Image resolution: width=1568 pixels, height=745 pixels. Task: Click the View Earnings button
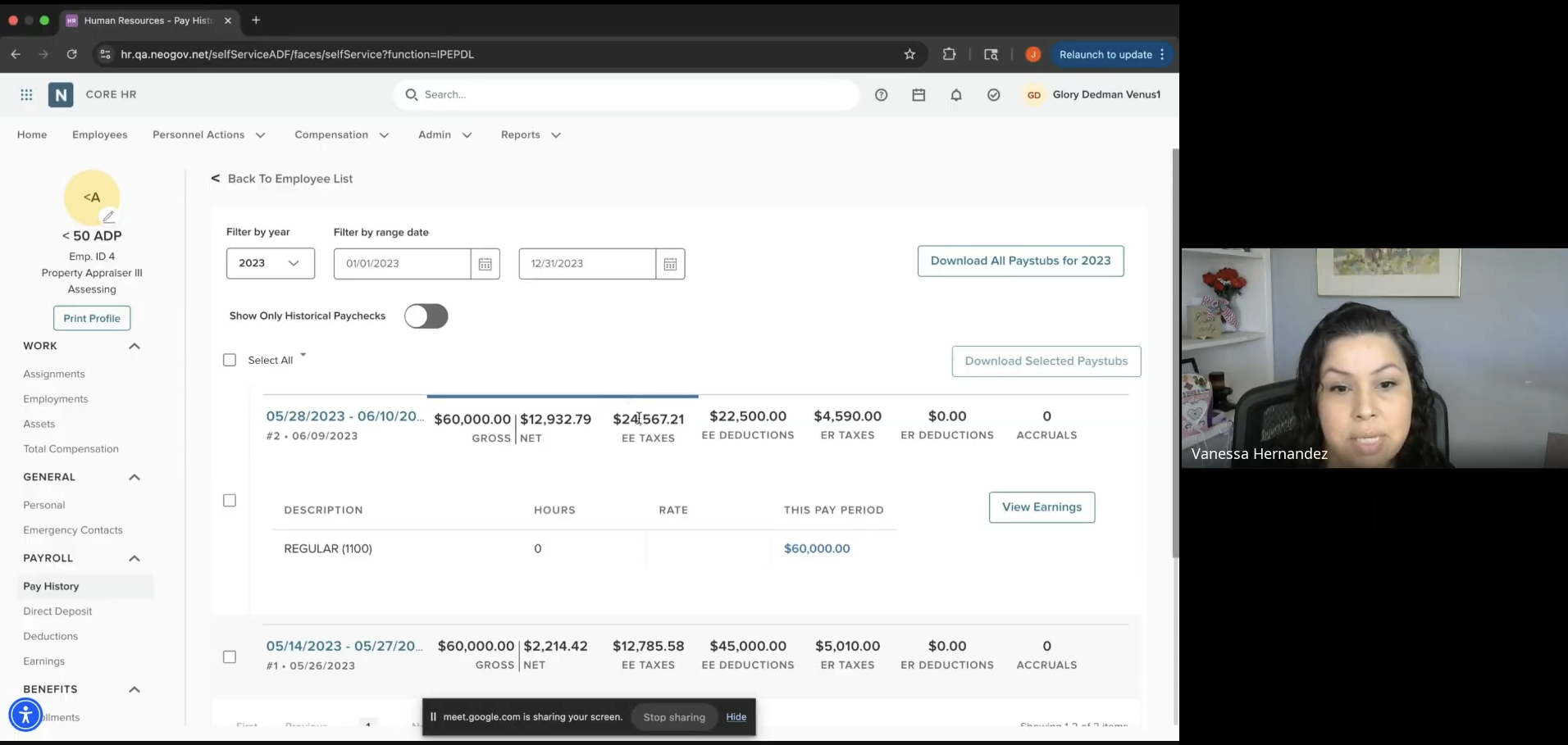(1042, 507)
